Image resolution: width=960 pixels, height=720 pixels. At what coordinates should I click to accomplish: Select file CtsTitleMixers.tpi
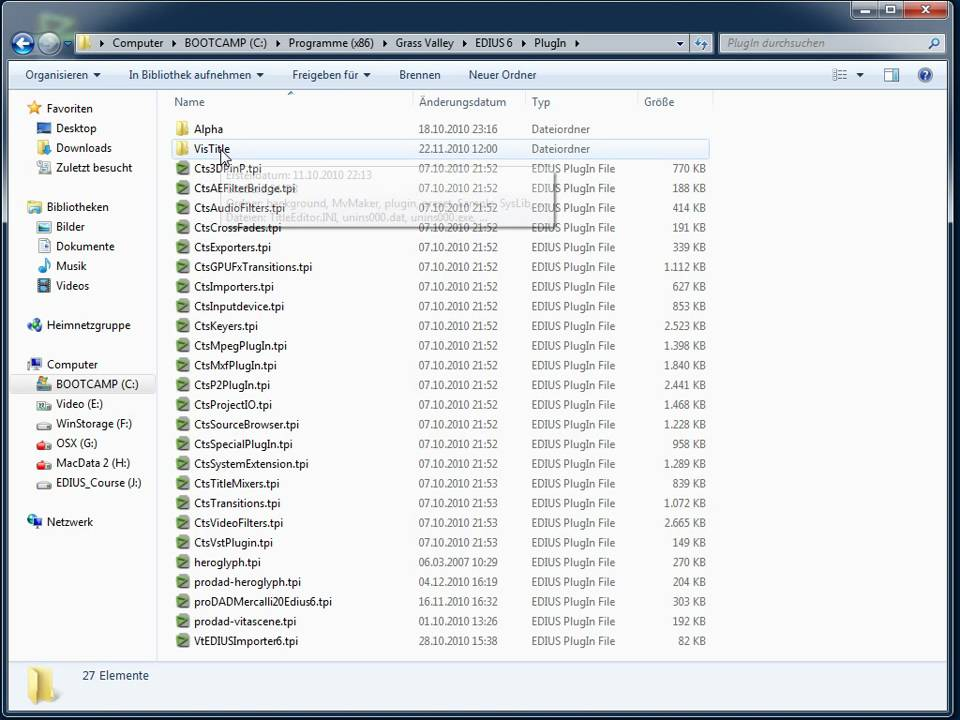click(x=236, y=484)
